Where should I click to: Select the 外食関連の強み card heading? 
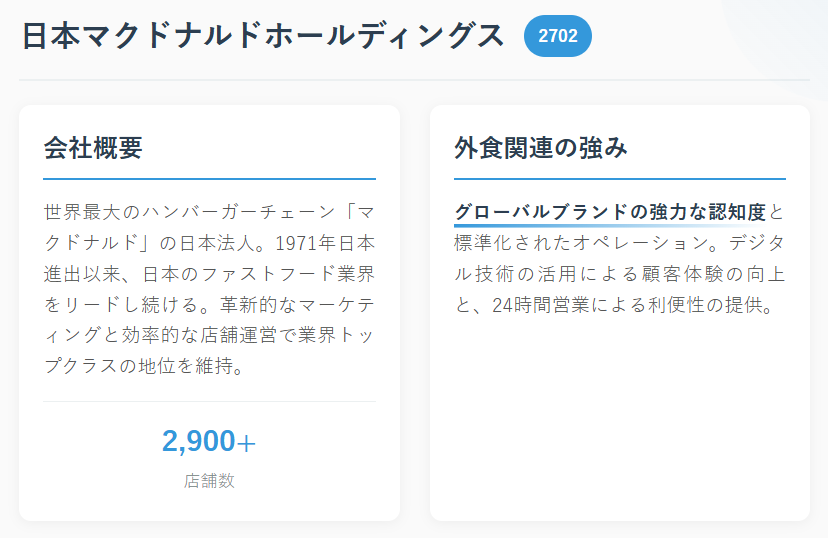[541, 149]
